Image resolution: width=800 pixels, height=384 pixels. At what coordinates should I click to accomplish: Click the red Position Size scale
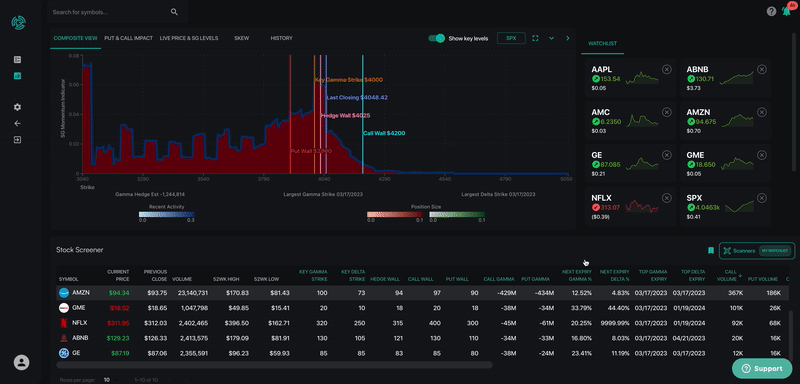coord(394,215)
